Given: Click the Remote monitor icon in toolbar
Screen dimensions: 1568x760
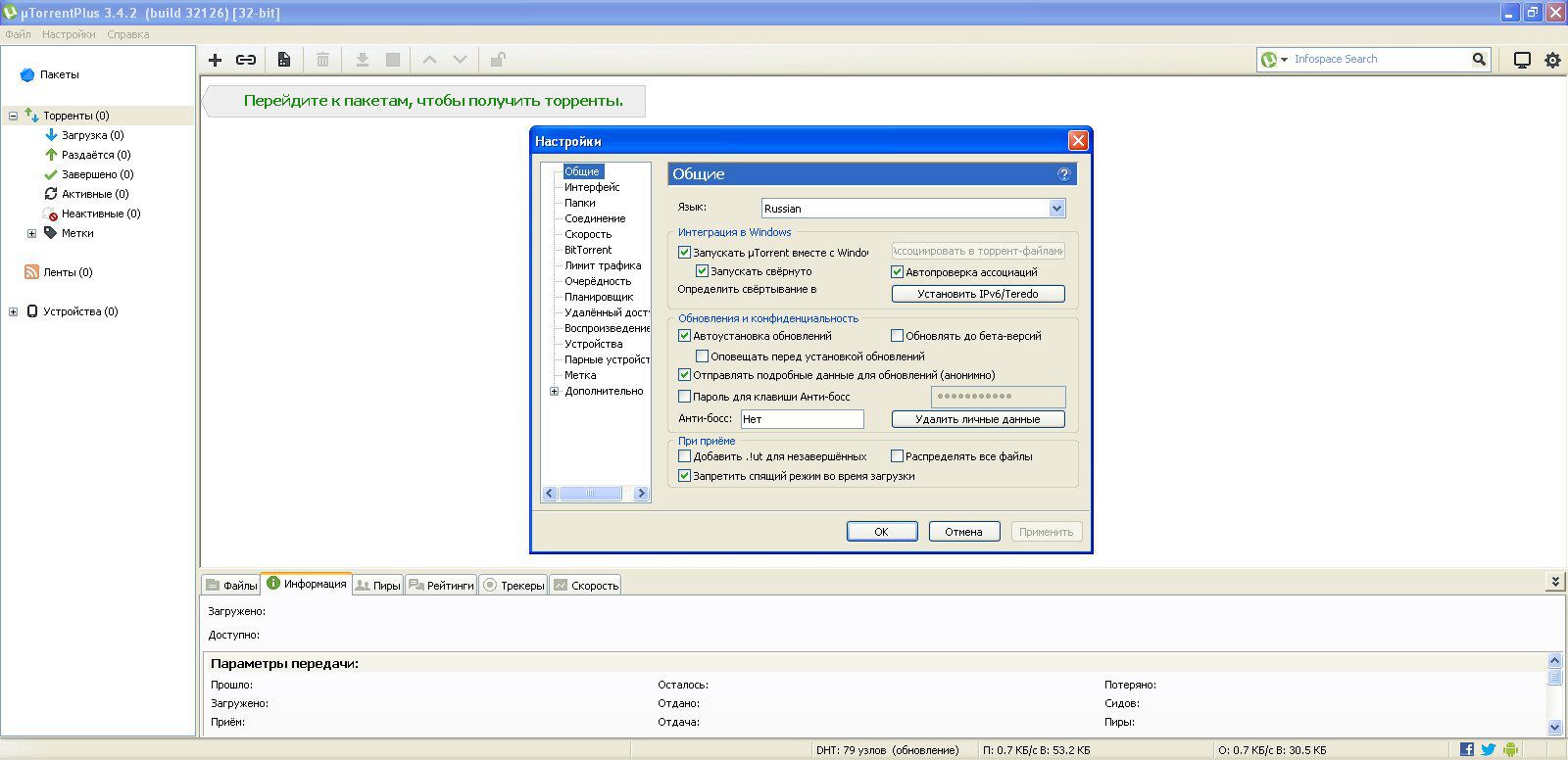Looking at the screenshot, I should (x=1522, y=60).
